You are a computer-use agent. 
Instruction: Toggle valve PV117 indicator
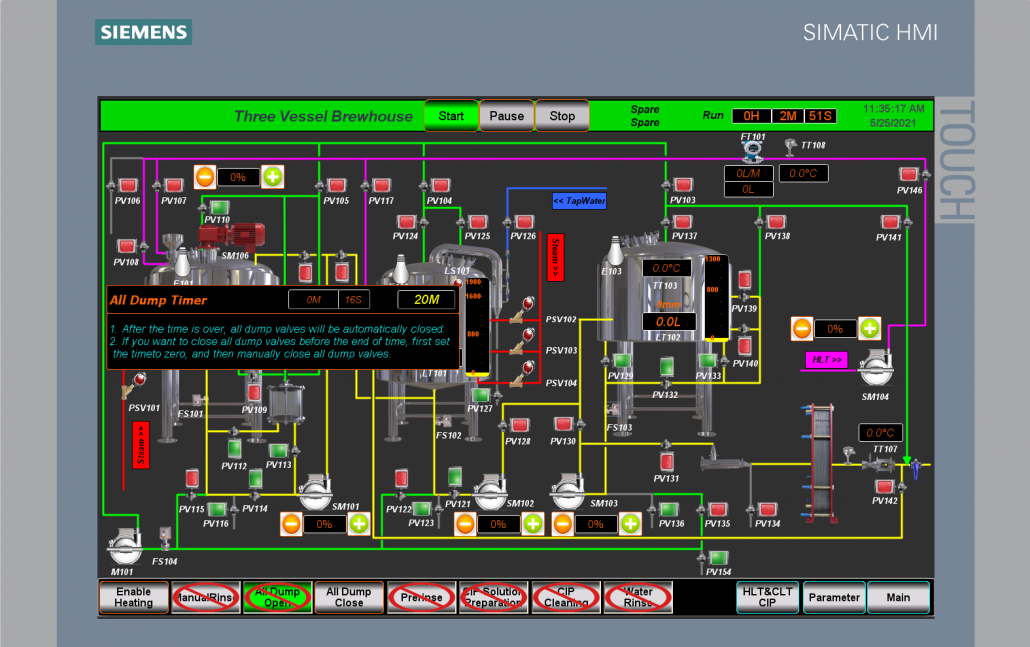(381, 185)
